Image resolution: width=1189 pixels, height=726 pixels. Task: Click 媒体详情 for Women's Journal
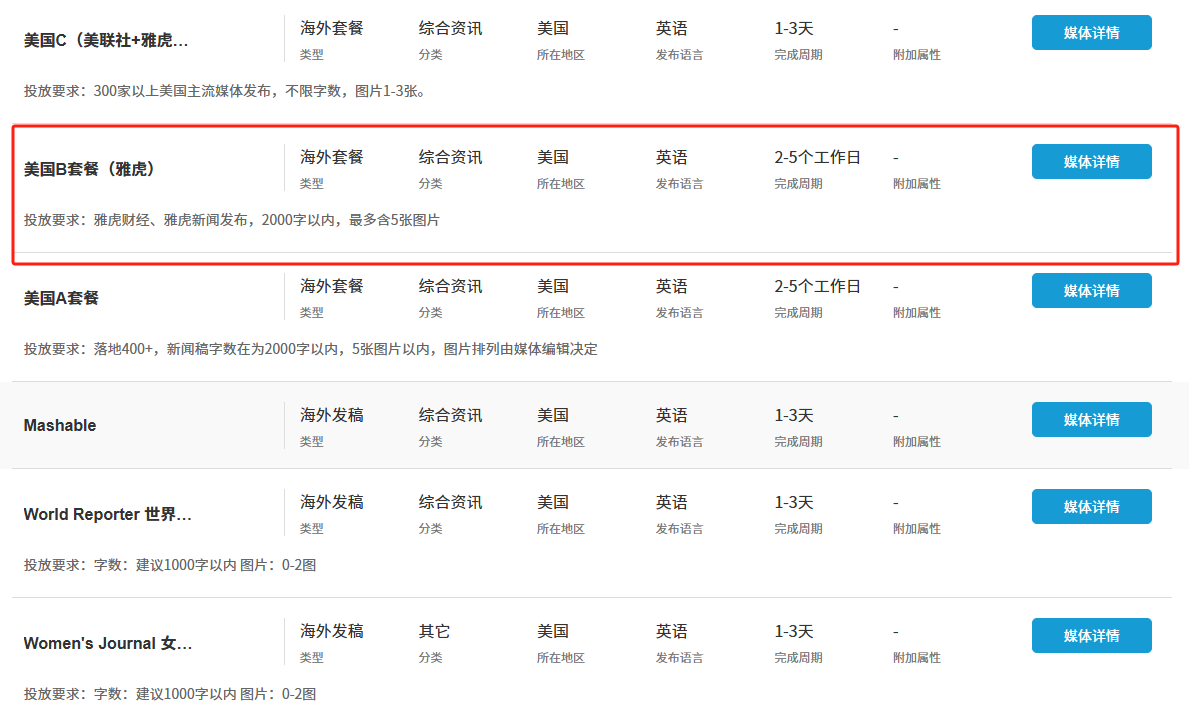coord(1091,636)
